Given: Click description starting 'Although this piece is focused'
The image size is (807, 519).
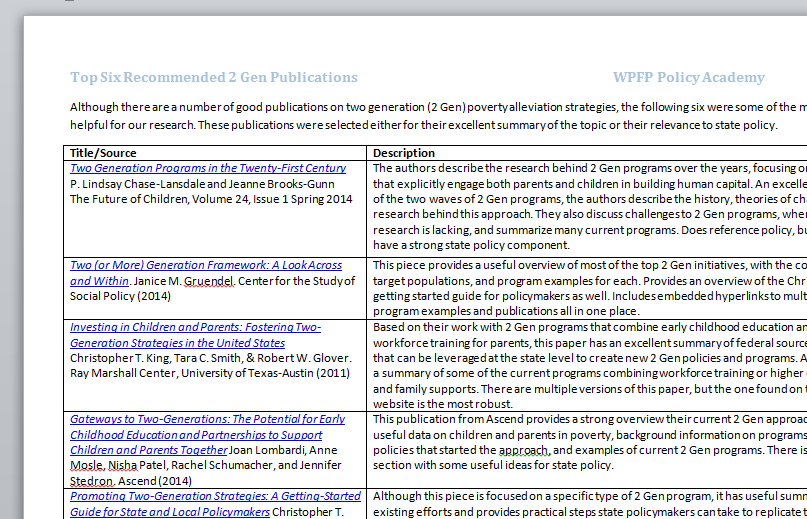Looking at the screenshot, I should click(x=590, y=504).
